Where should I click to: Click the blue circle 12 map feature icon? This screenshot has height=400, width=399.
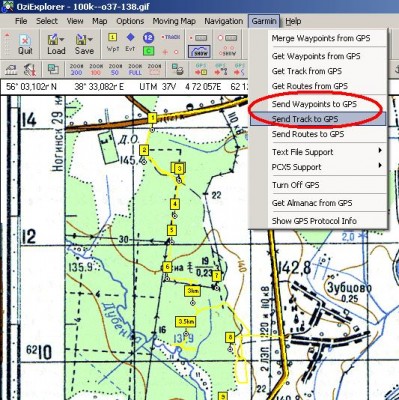[x=148, y=38]
